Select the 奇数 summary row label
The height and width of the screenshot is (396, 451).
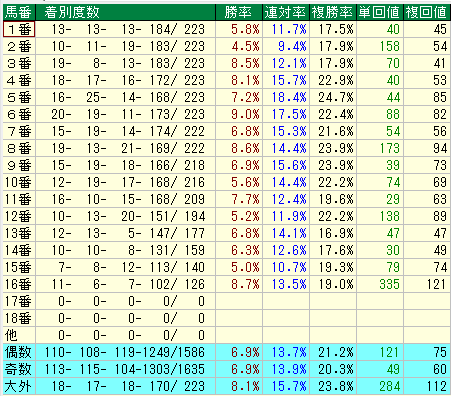[x=19, y=369]
